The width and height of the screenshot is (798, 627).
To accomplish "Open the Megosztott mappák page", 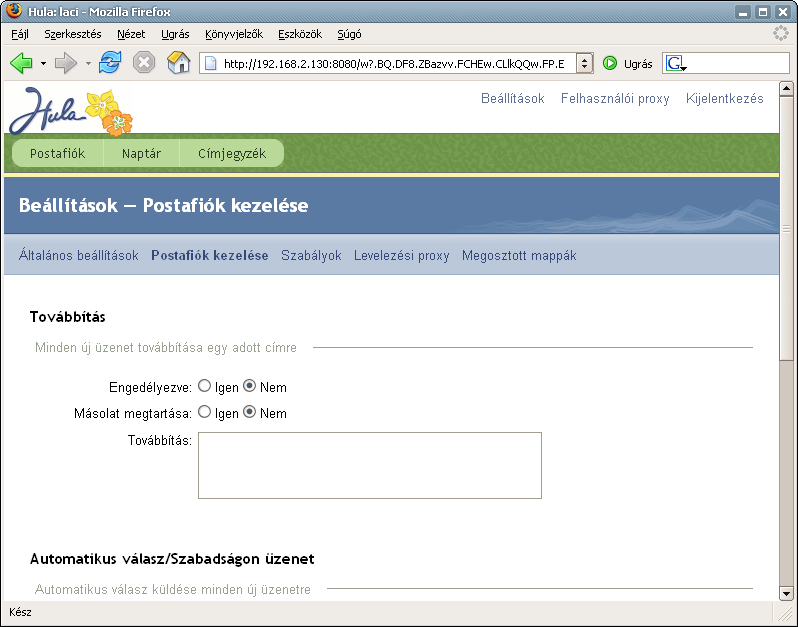I will click(x=519, y=255).
